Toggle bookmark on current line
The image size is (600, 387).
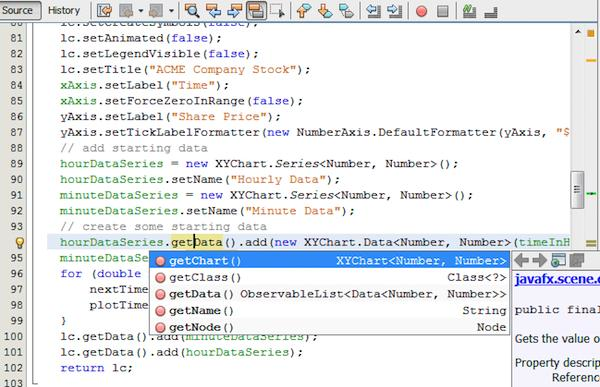click(x=347, y=10)
